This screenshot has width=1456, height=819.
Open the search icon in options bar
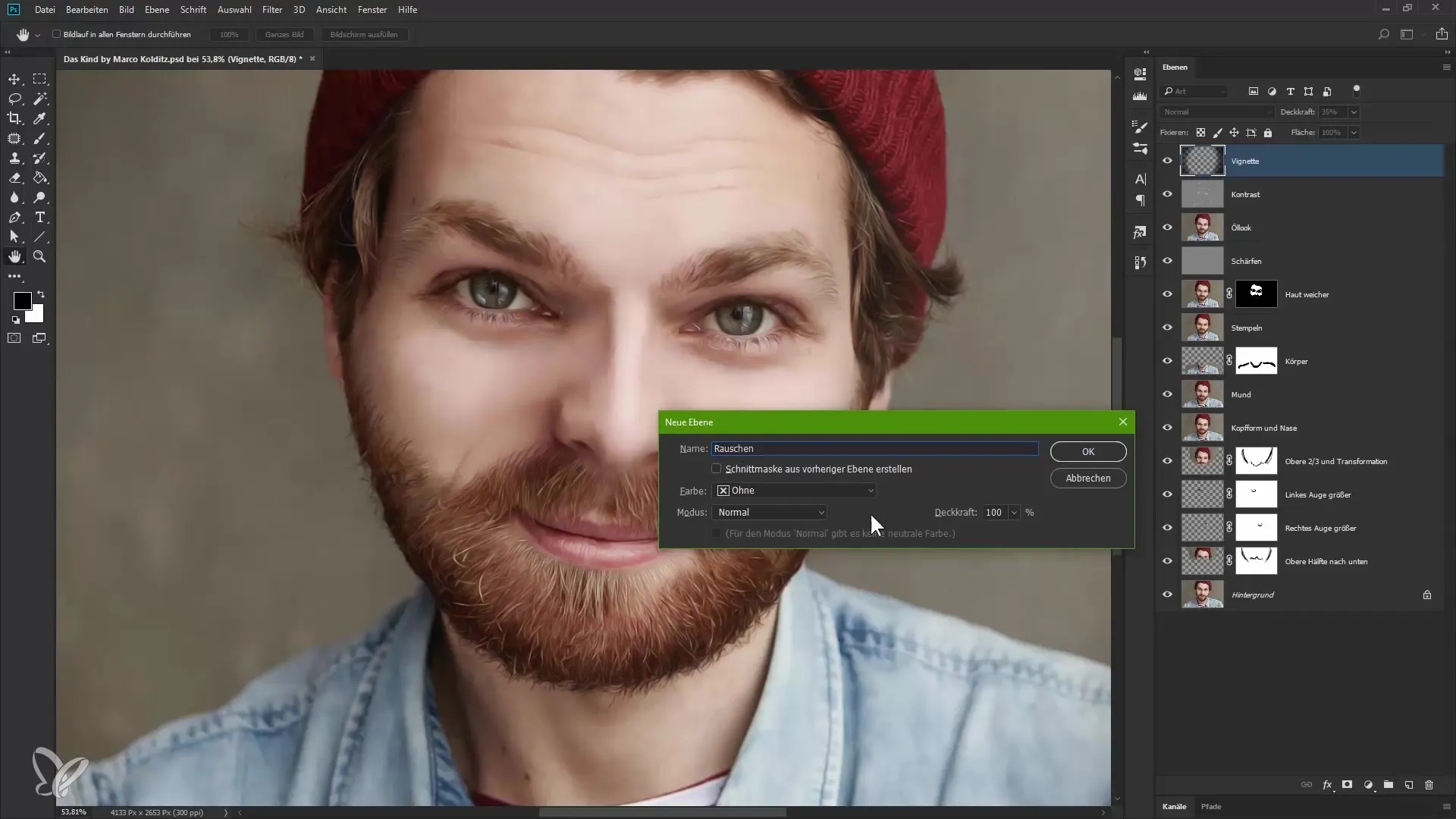pos(1384,34)
